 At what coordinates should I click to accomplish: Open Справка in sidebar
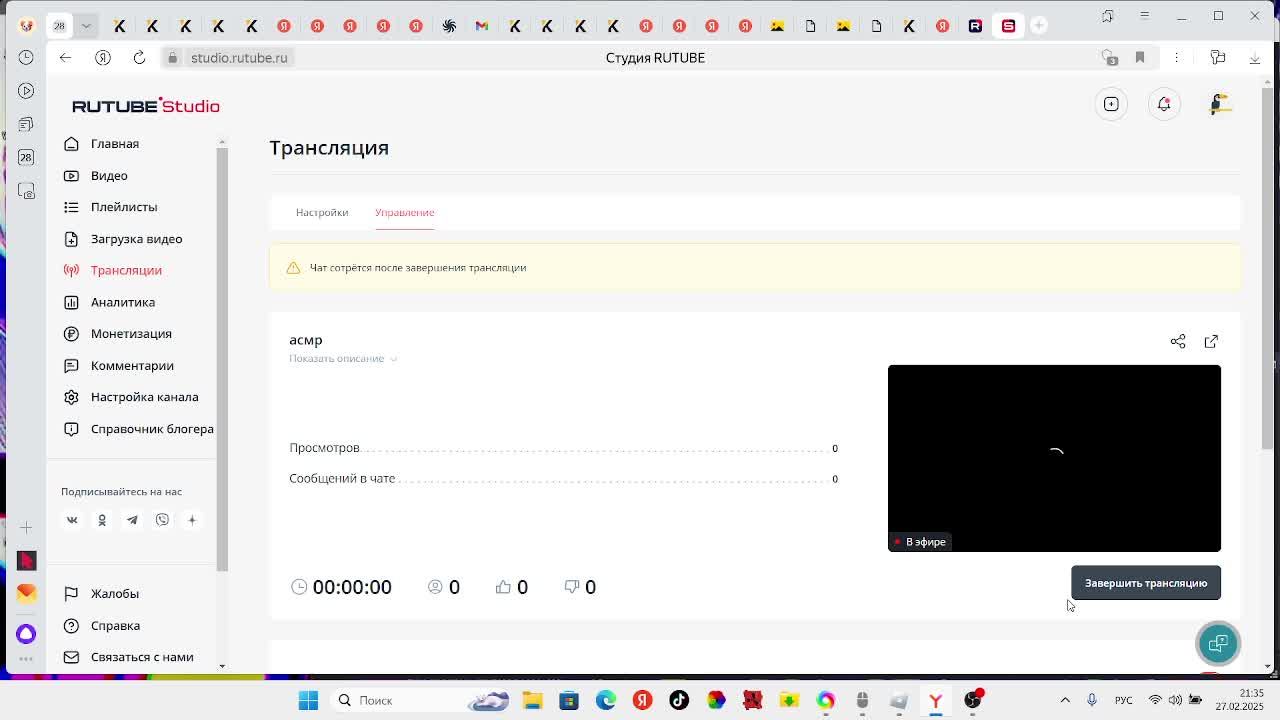tap(101, 626)
